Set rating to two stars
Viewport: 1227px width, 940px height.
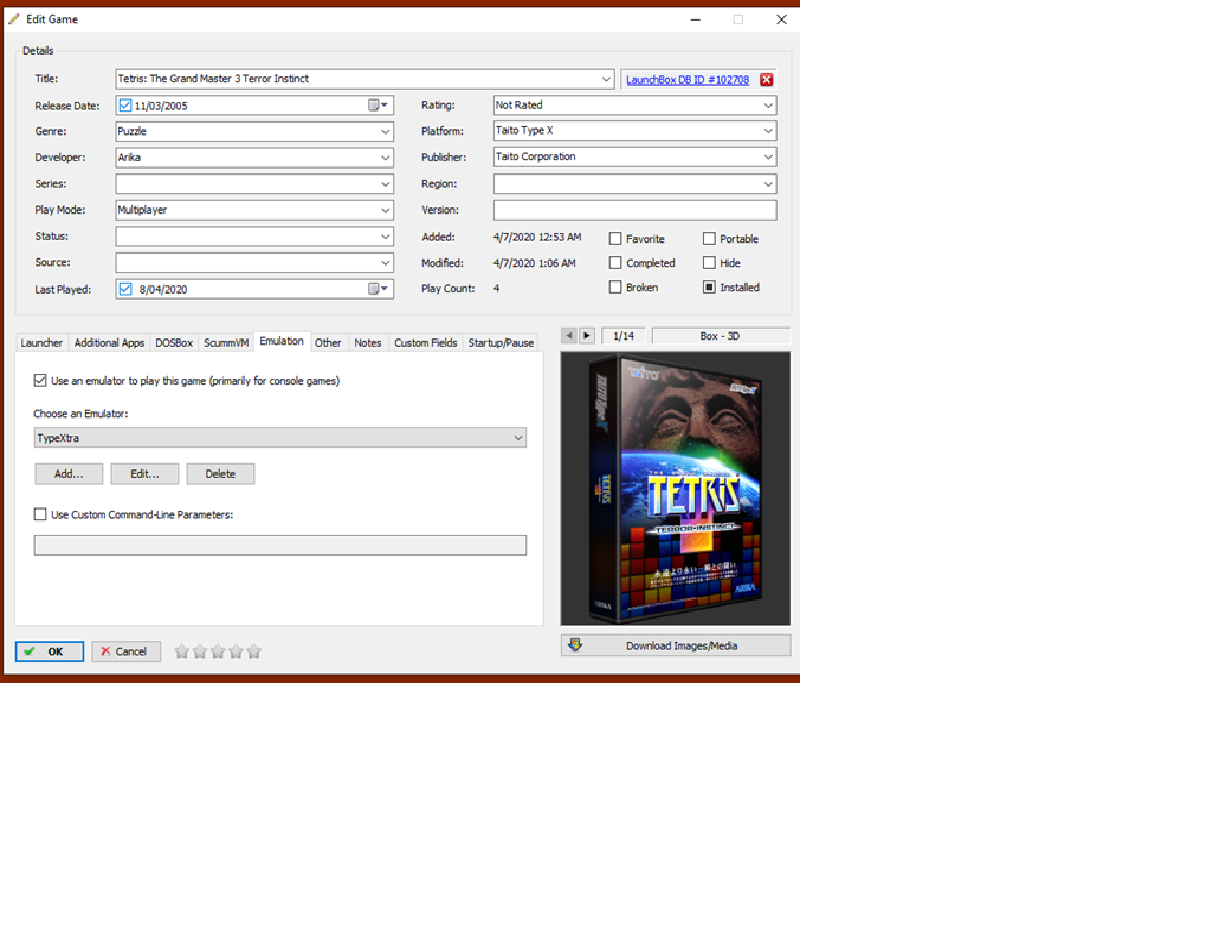click(199, 652)
